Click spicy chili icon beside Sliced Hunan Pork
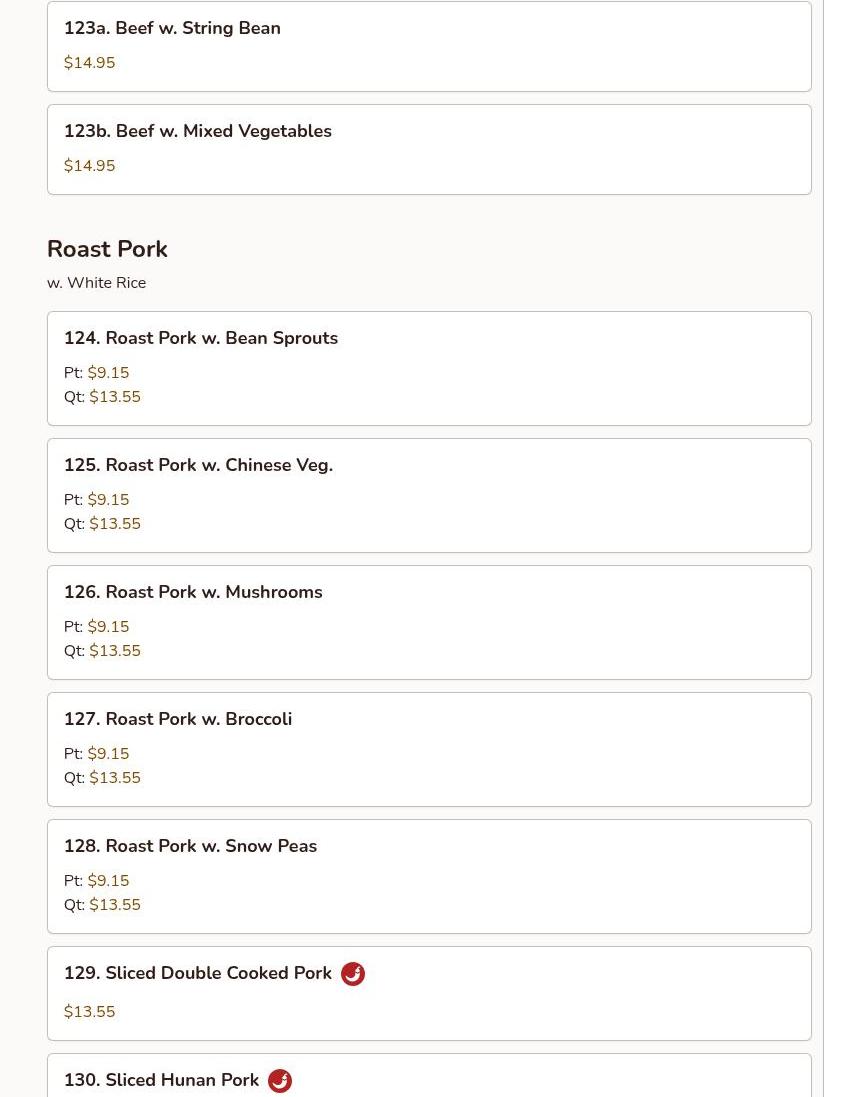The width and height of the screenshot is (844, 1097). 280,1081
